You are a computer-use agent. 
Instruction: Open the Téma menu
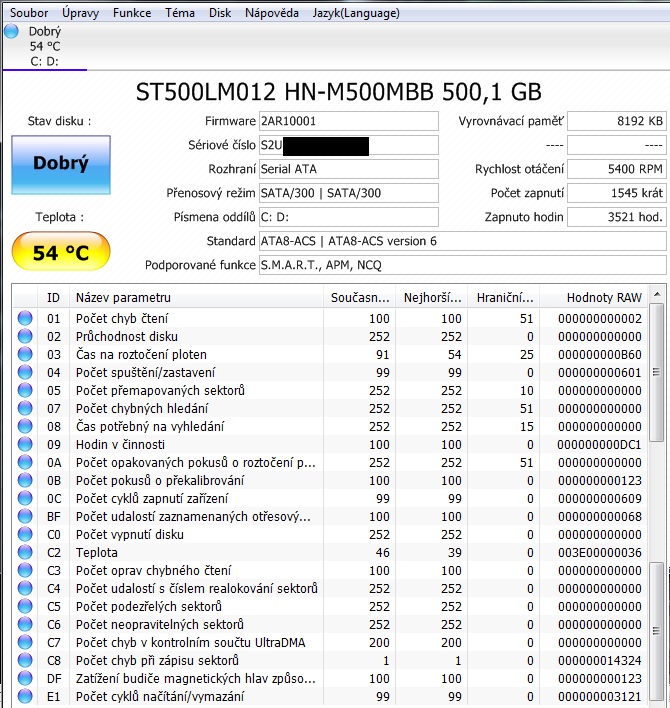point(180,13)
